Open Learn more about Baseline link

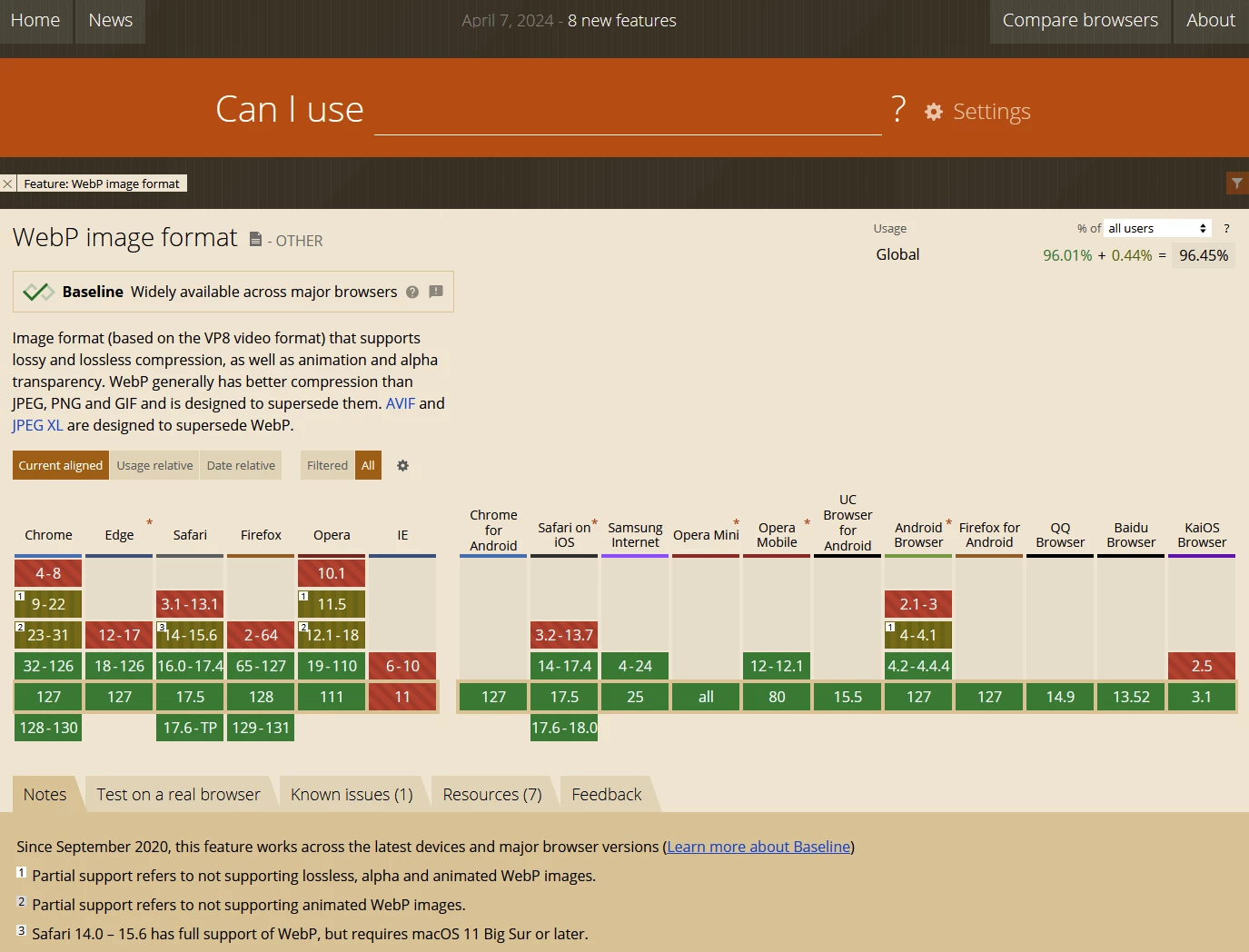(x=758, y=847)
